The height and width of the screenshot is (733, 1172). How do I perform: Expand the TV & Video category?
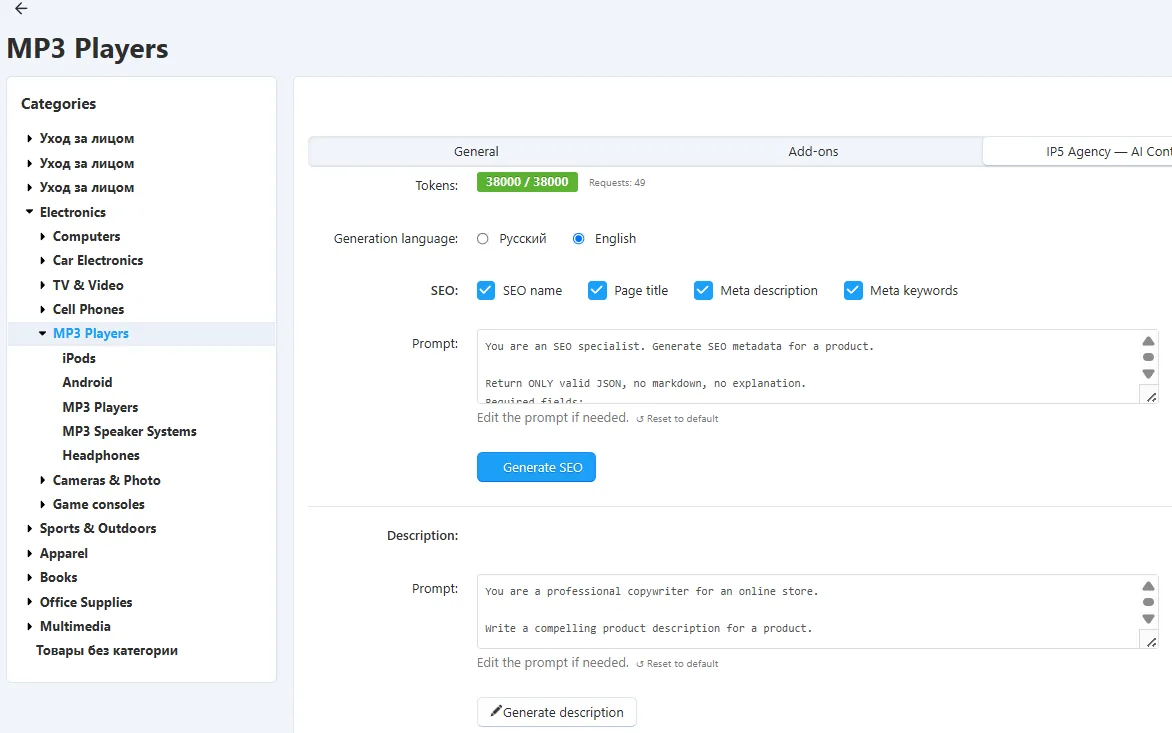pos(43,285)
